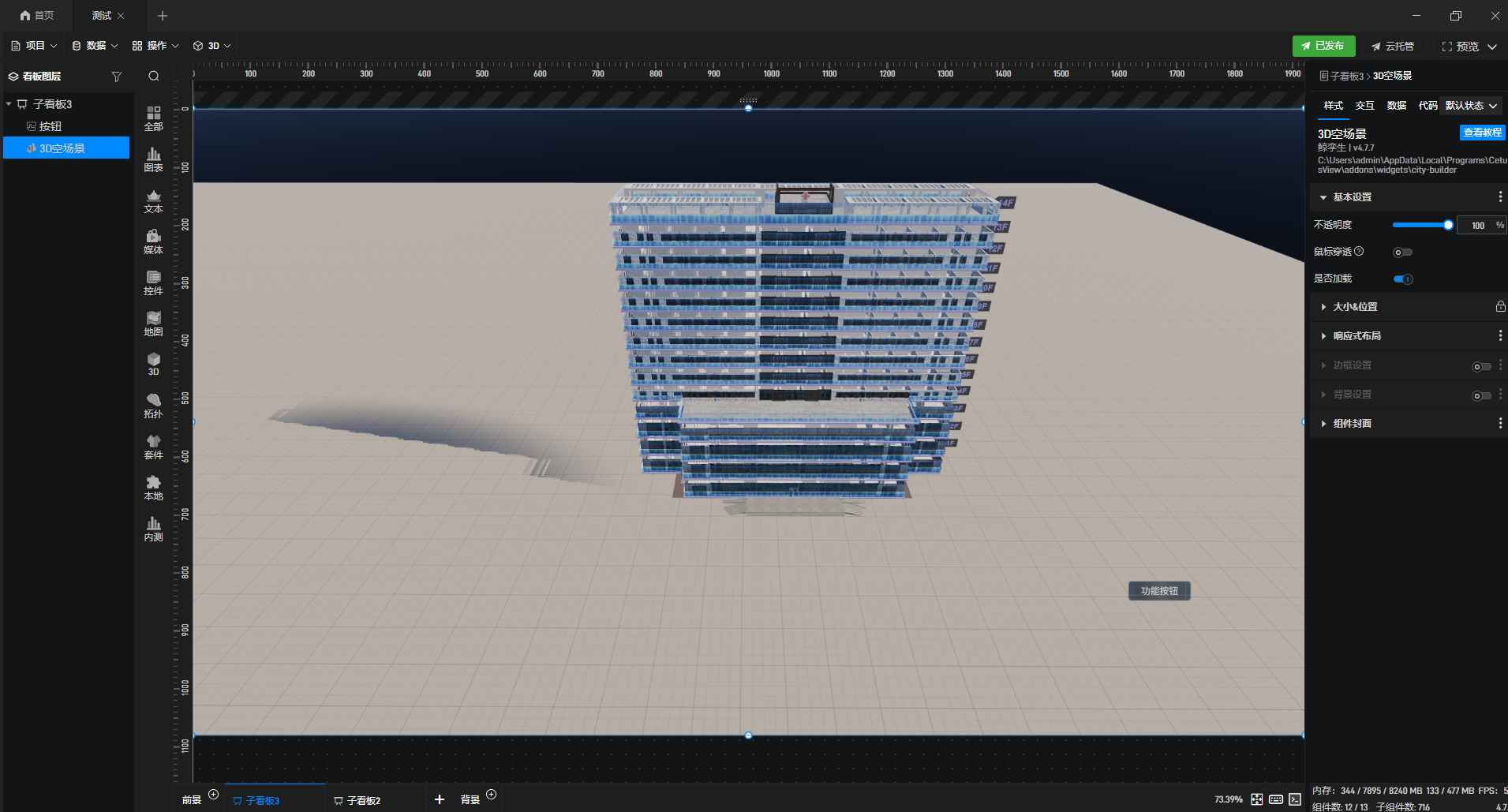The width and height of the screenshot is (1508, 812).
Task: Toggle the 是否加载 switch
Action: pos(1402,279)
